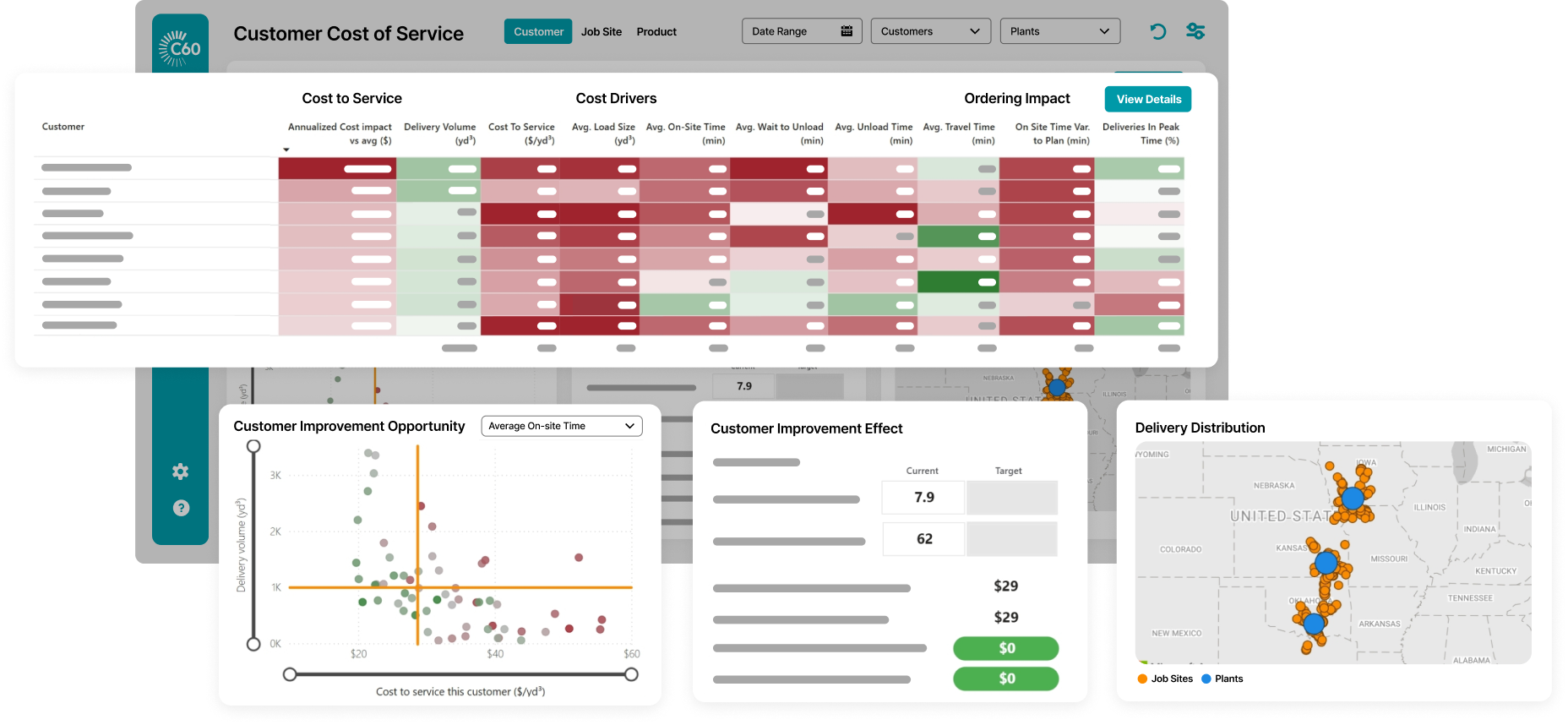Click the View Details button

coord(1148,99)
